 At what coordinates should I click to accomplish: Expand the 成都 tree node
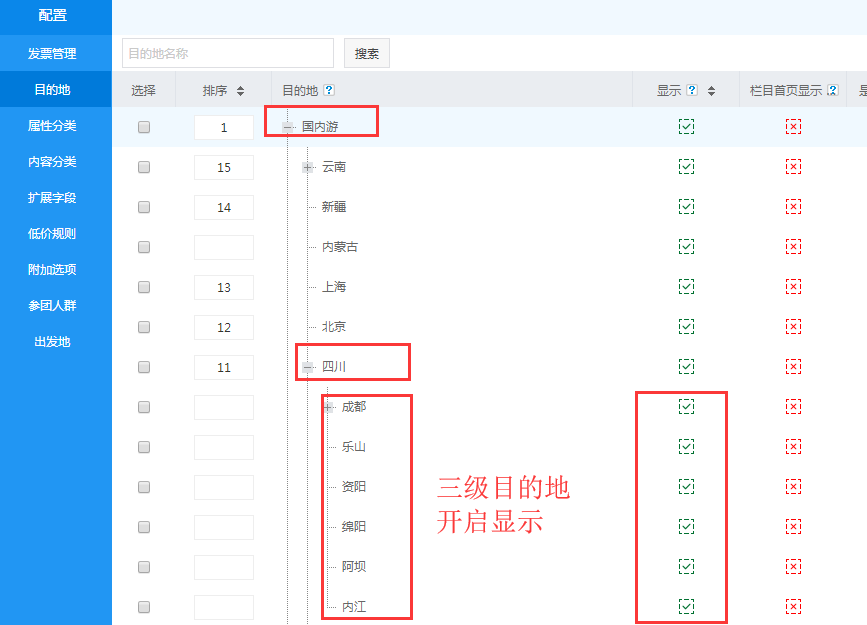(328, 407)
